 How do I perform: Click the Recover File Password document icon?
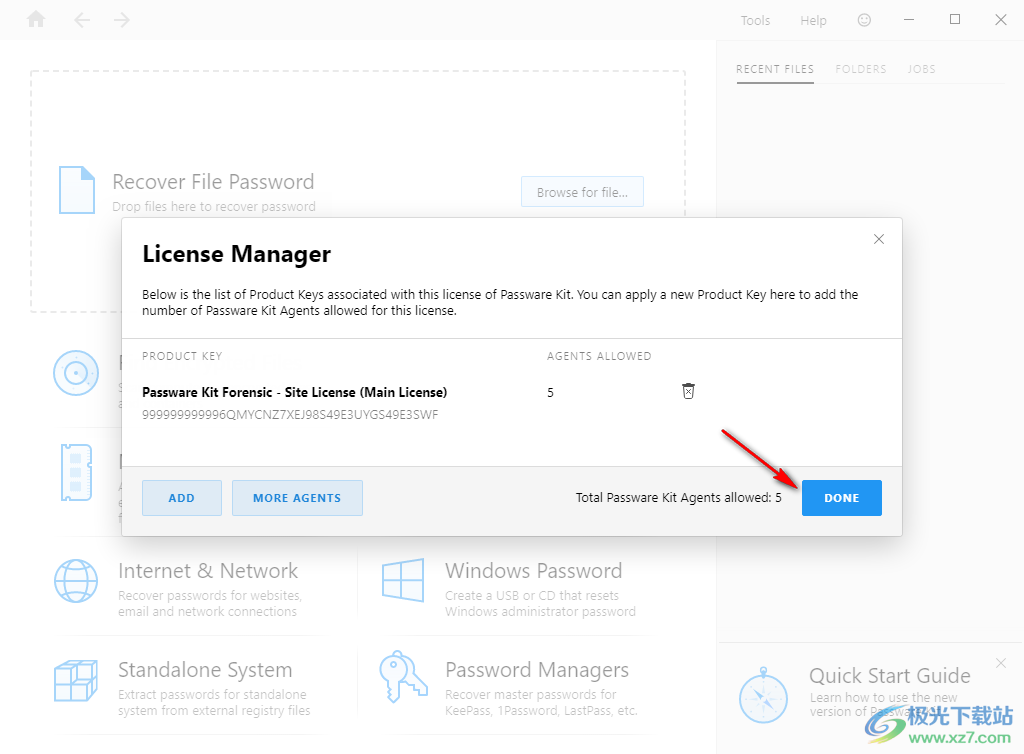coord(77,190)
